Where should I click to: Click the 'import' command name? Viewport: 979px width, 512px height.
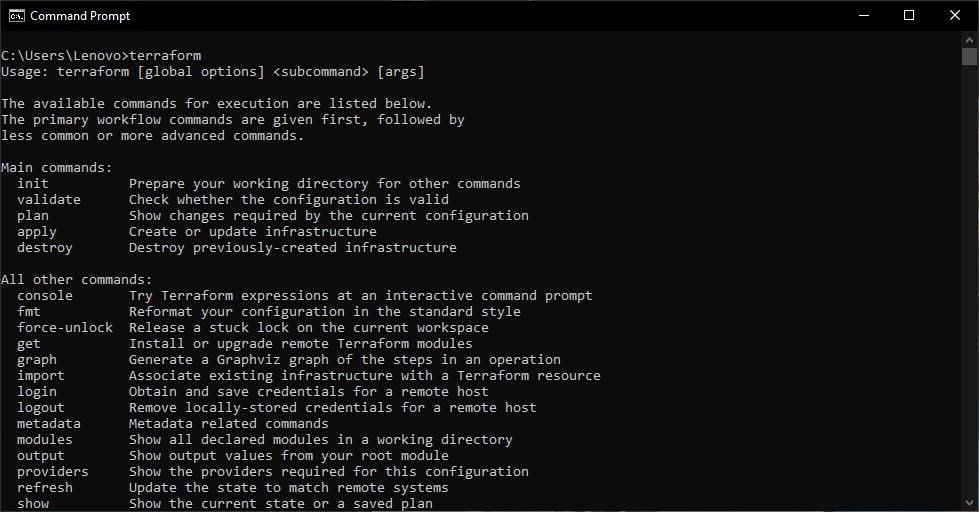(41, 376)
